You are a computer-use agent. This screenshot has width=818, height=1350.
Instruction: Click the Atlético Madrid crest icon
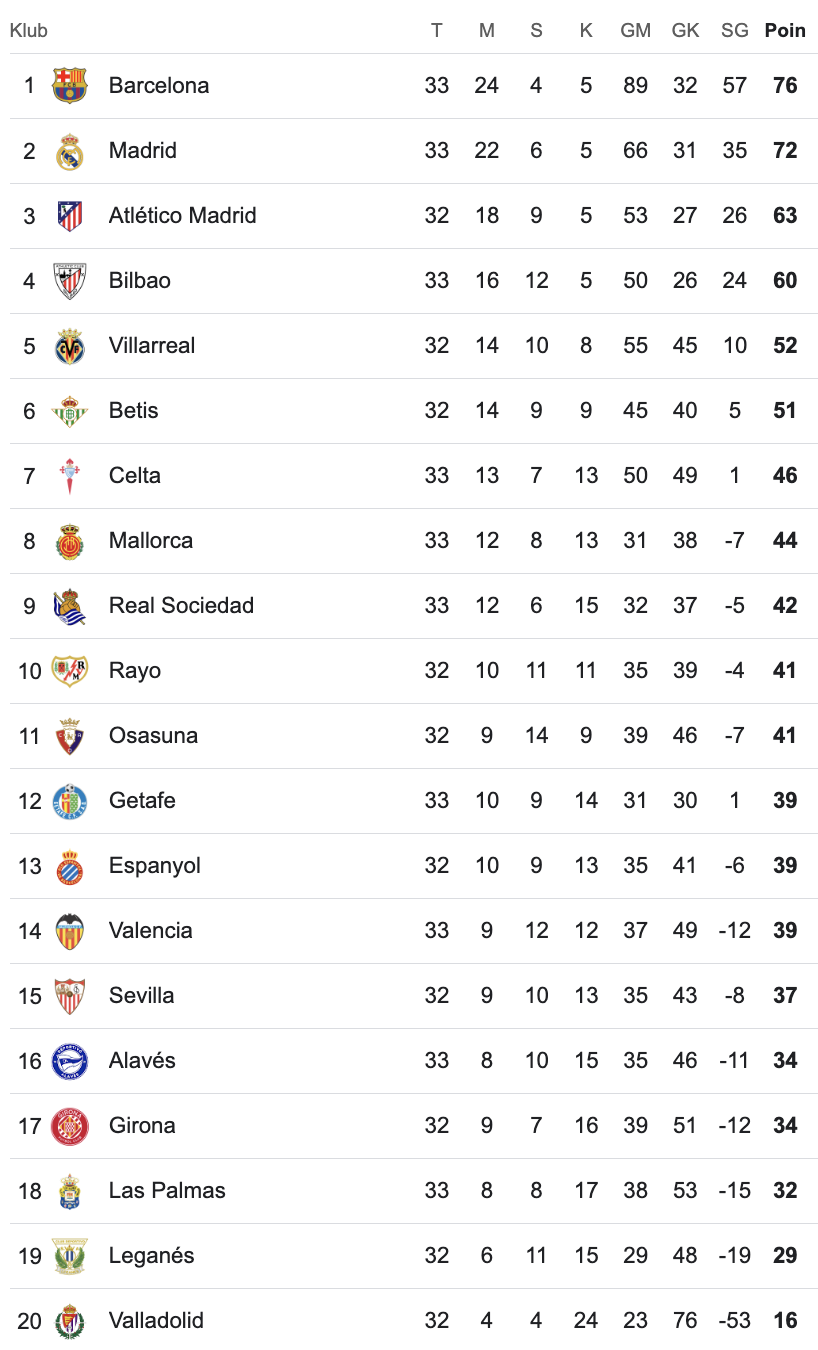[69, 216]
